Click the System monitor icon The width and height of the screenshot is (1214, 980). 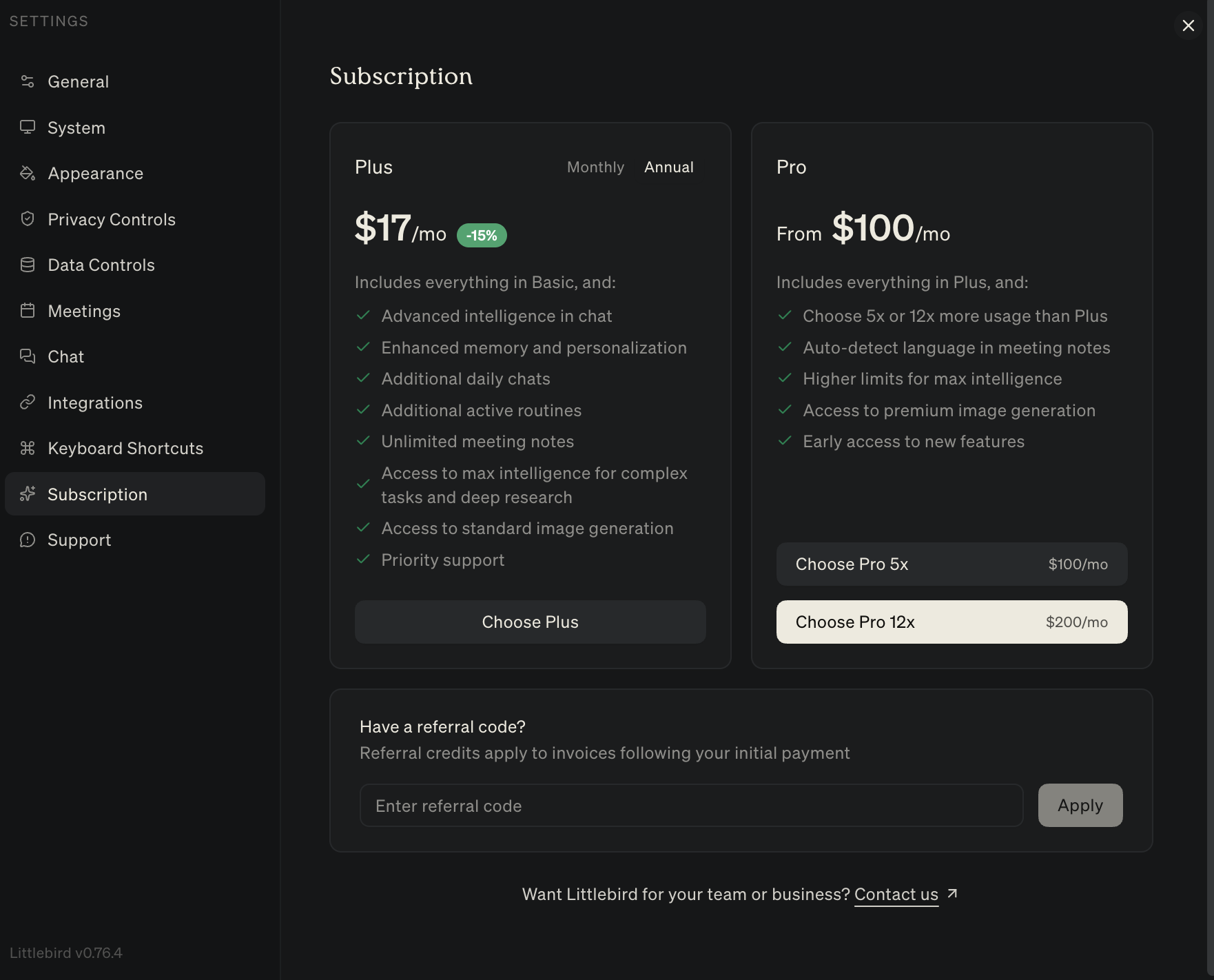click(28, 127)
